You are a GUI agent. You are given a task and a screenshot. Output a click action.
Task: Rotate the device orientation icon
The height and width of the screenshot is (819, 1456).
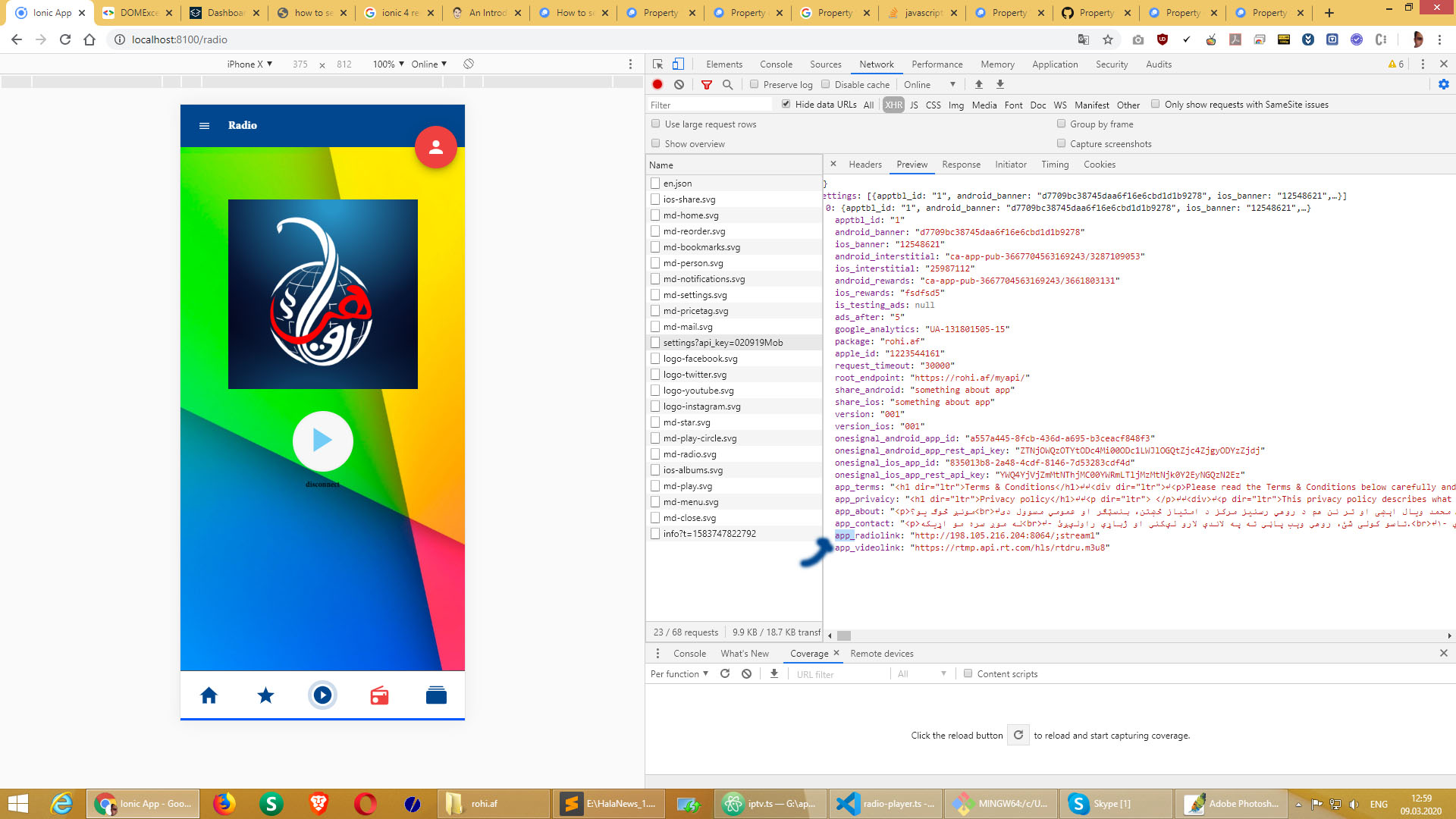point(469,64)
